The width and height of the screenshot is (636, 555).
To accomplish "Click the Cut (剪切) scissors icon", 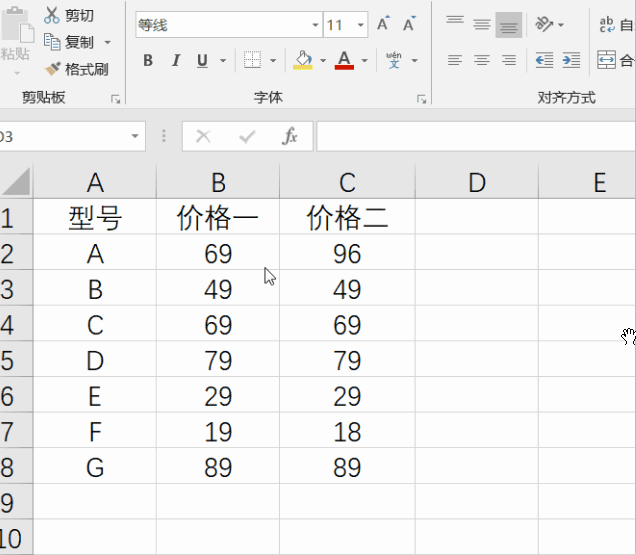I will pyautogui.click(x=52, y=15).
